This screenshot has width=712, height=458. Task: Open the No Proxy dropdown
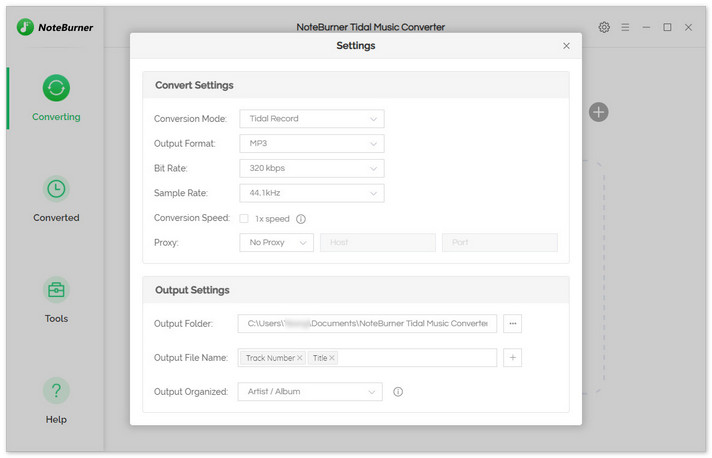pyautogui.click(x=277, y=242)
